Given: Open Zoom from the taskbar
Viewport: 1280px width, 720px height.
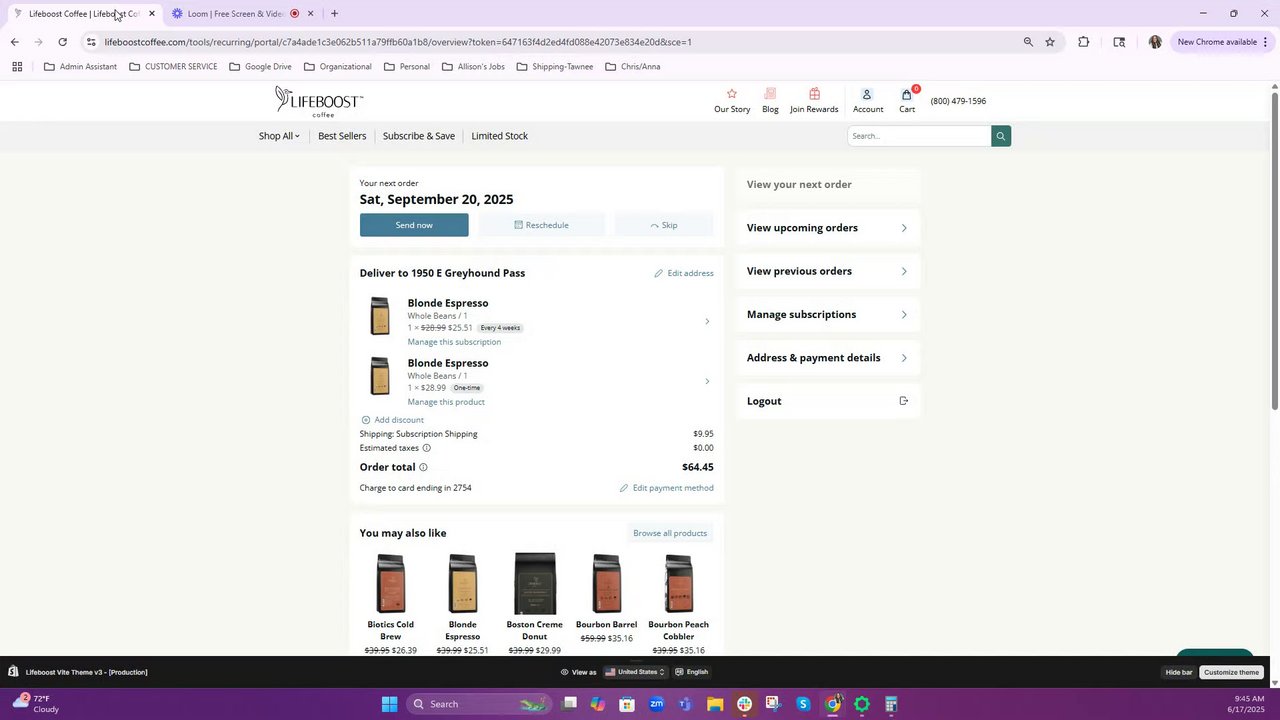Looking at the screenshot, I should (x=656, y=704).
